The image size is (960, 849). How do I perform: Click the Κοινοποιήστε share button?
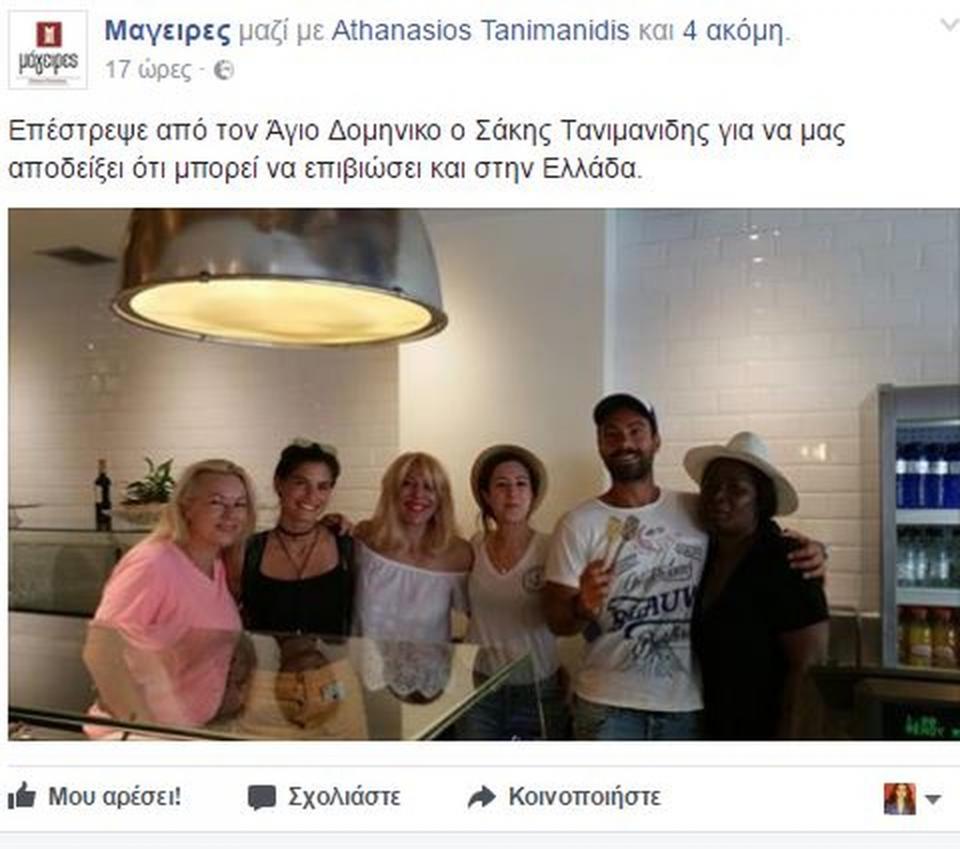click(564, 797)
